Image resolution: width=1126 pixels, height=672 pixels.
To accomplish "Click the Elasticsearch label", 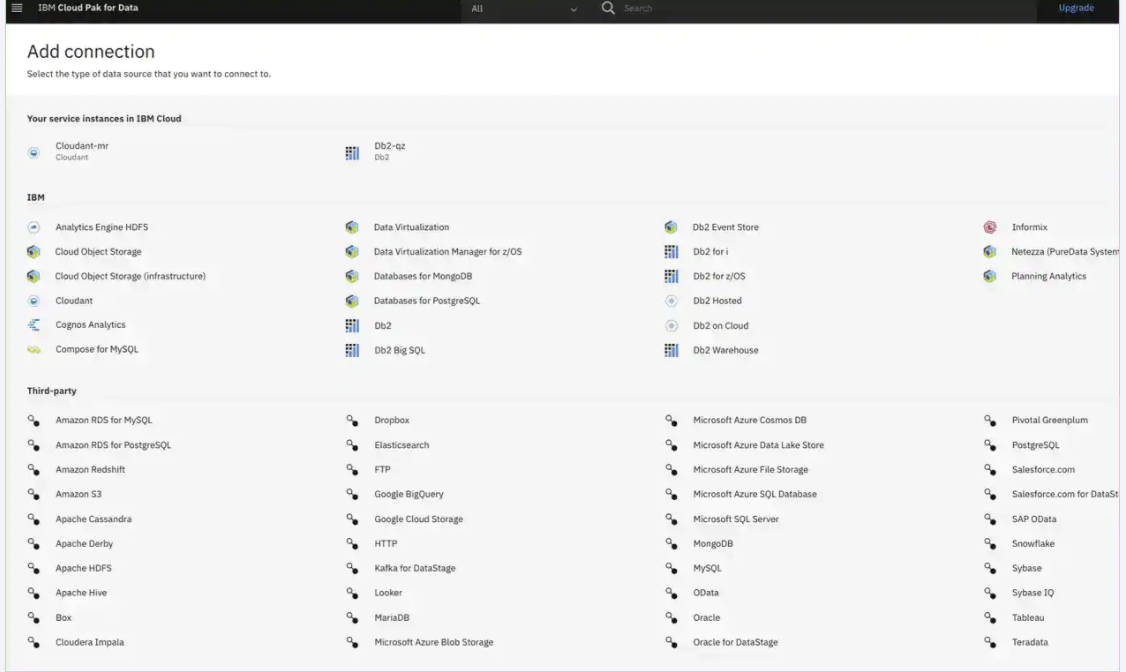I will (401, 445).
